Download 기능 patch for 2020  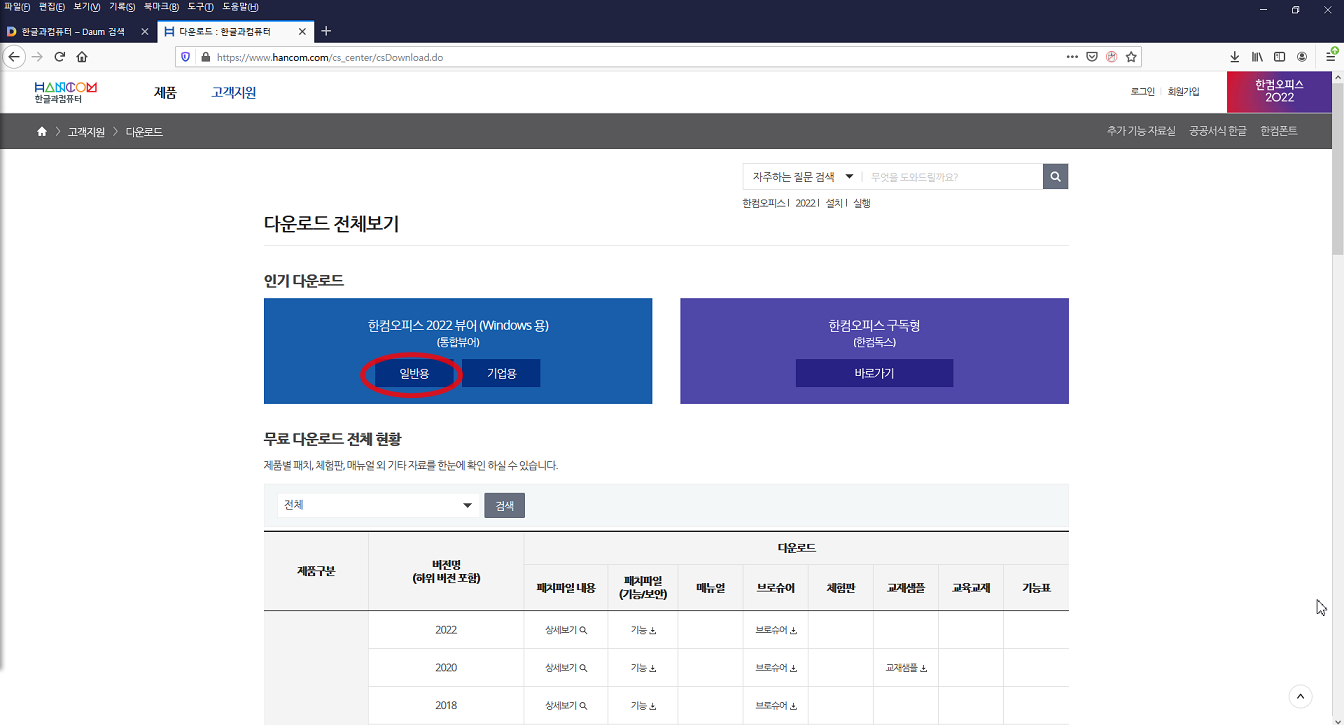[643, 668]
